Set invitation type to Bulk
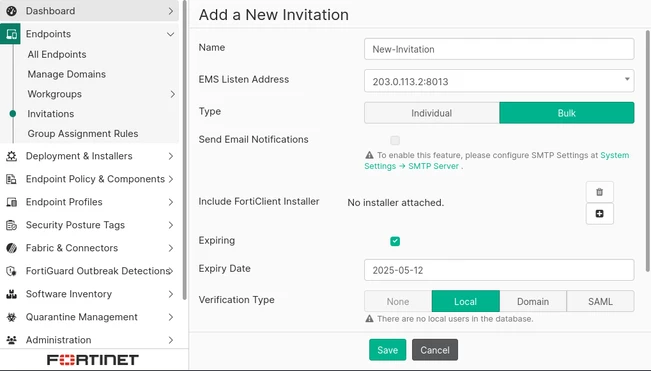This screenshot has width=651, height=371. pos(566,113)
